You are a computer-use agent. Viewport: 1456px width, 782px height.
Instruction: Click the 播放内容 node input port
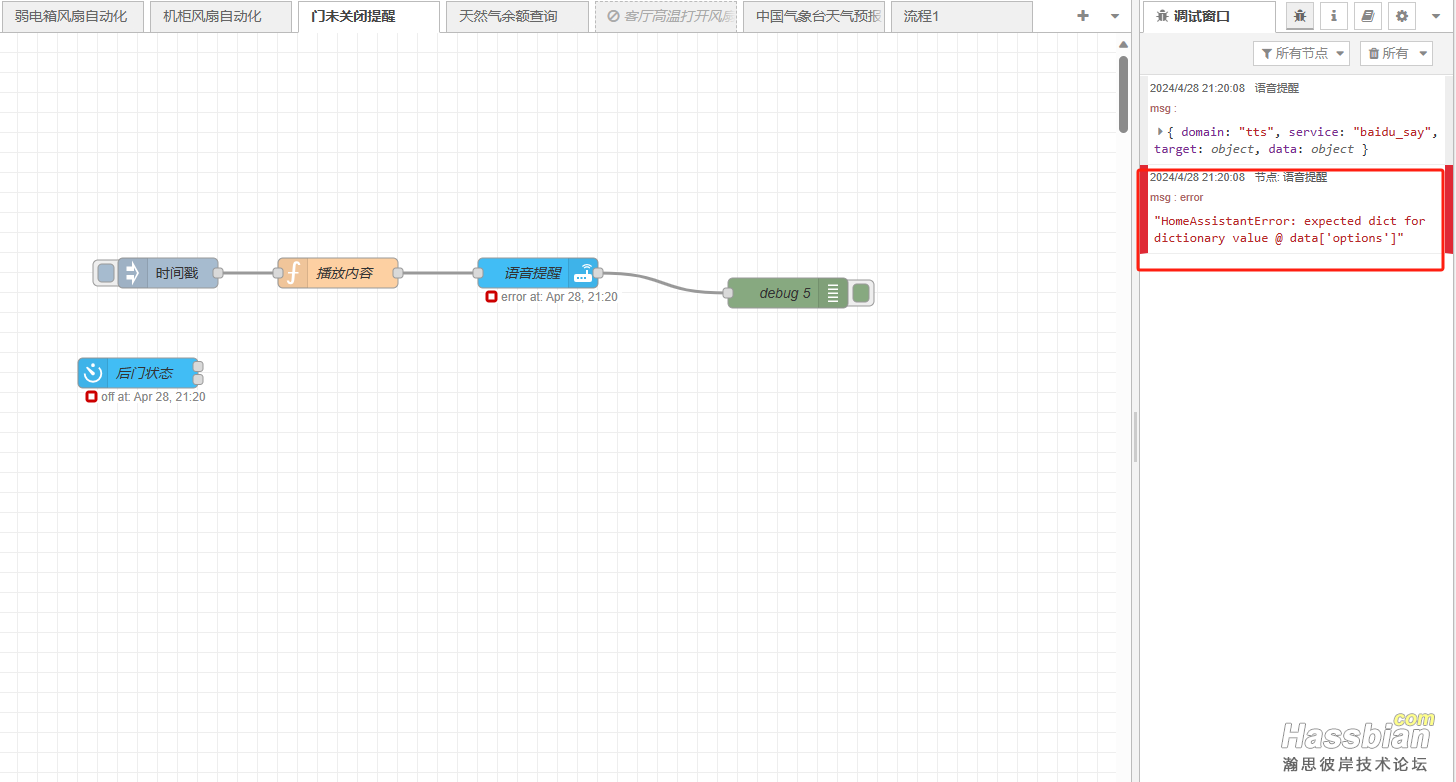278,273
